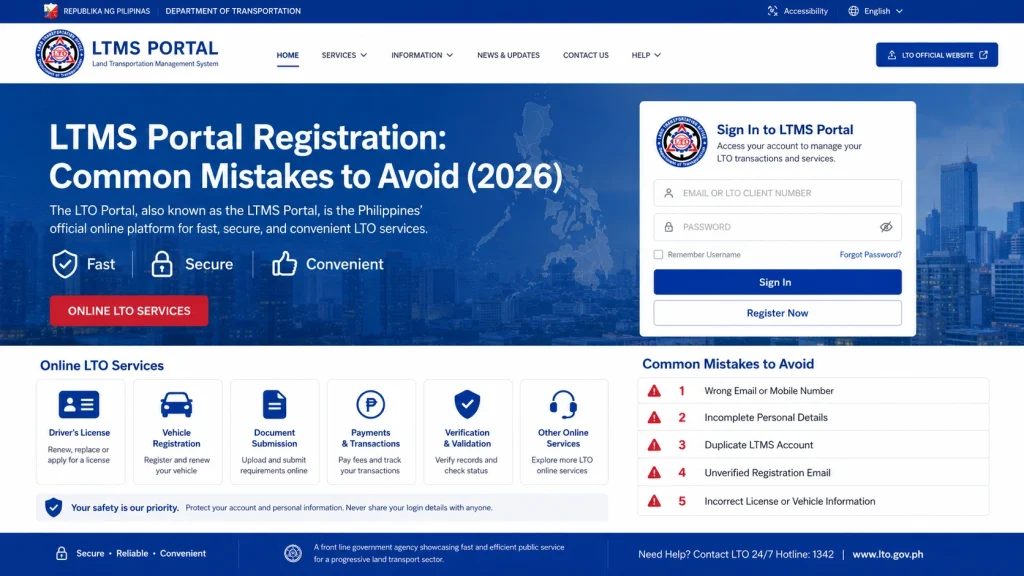Visit www.lto.gov.ph footer link

888,554
